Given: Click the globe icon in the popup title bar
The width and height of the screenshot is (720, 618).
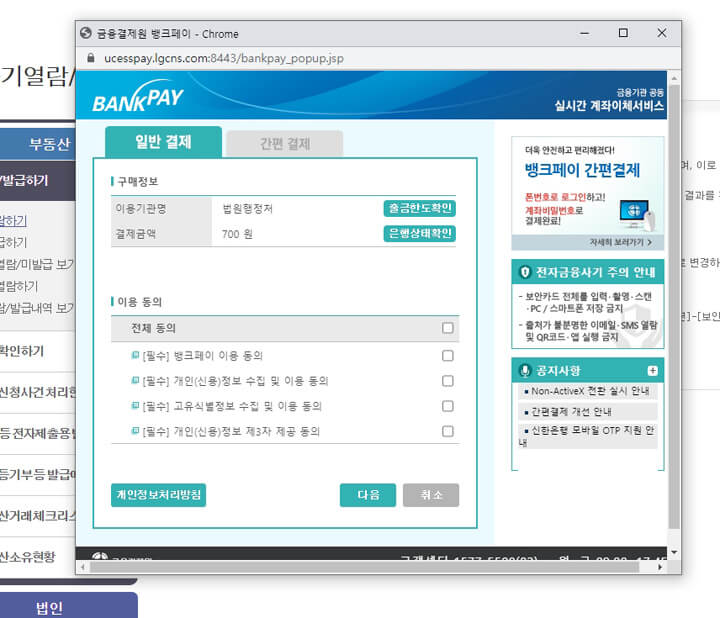Looking at the screenshot, I should click(x=85, y=33).
